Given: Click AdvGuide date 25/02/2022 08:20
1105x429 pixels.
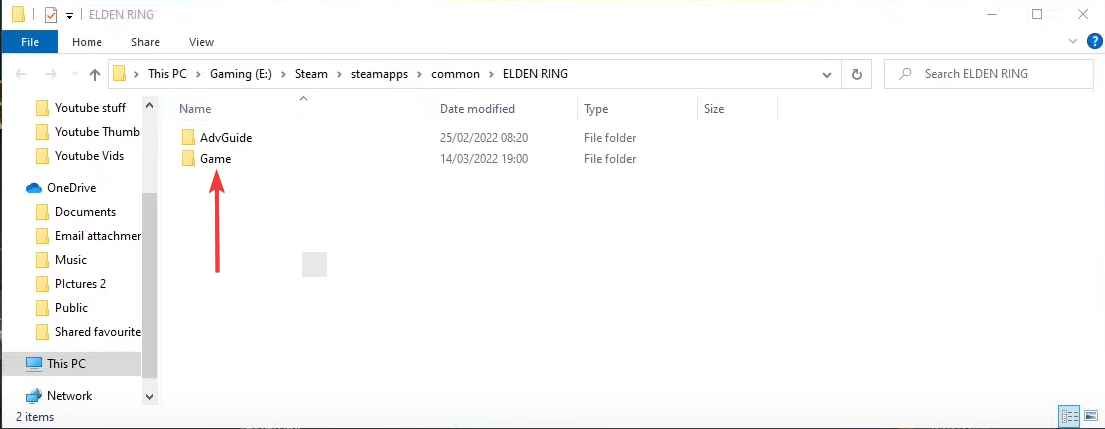Looking at the screenshot, I should click(x=483, y=138).
